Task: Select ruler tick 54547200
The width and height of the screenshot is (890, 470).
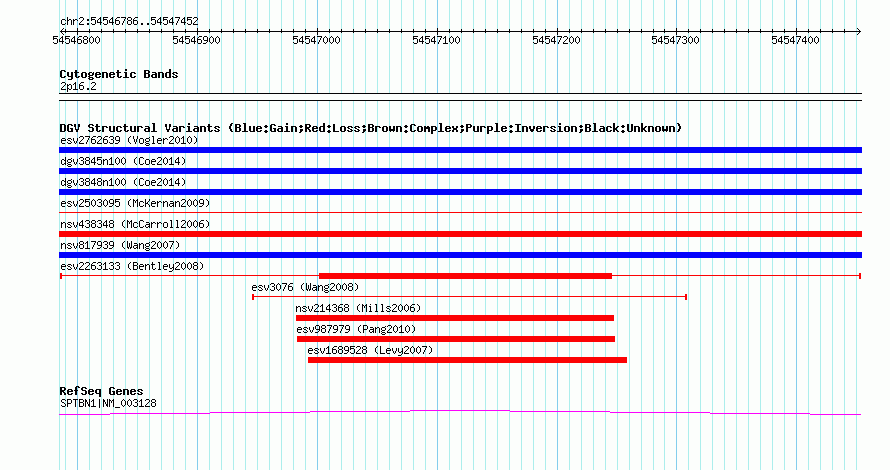Action: click(x=556, y=40)
